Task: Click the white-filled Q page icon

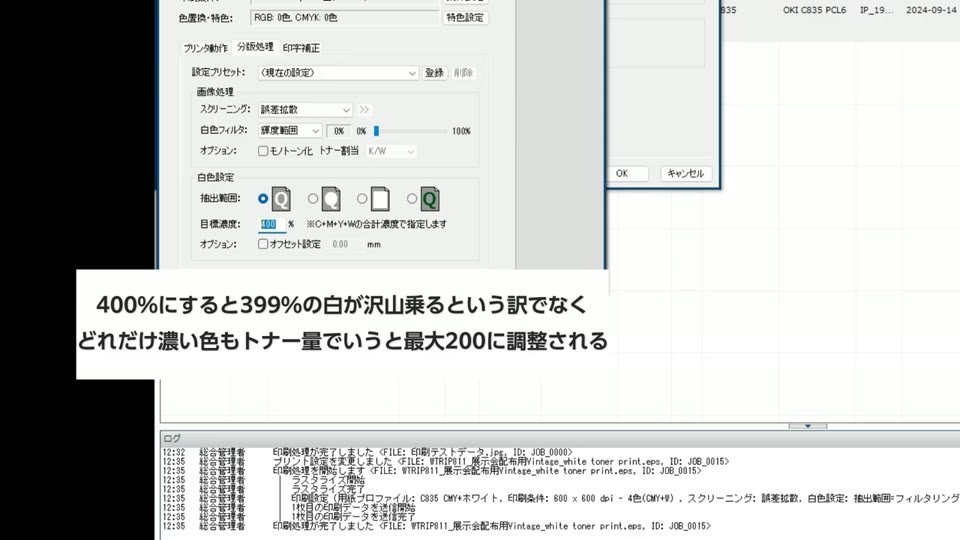Action: (x=331, y=198)
